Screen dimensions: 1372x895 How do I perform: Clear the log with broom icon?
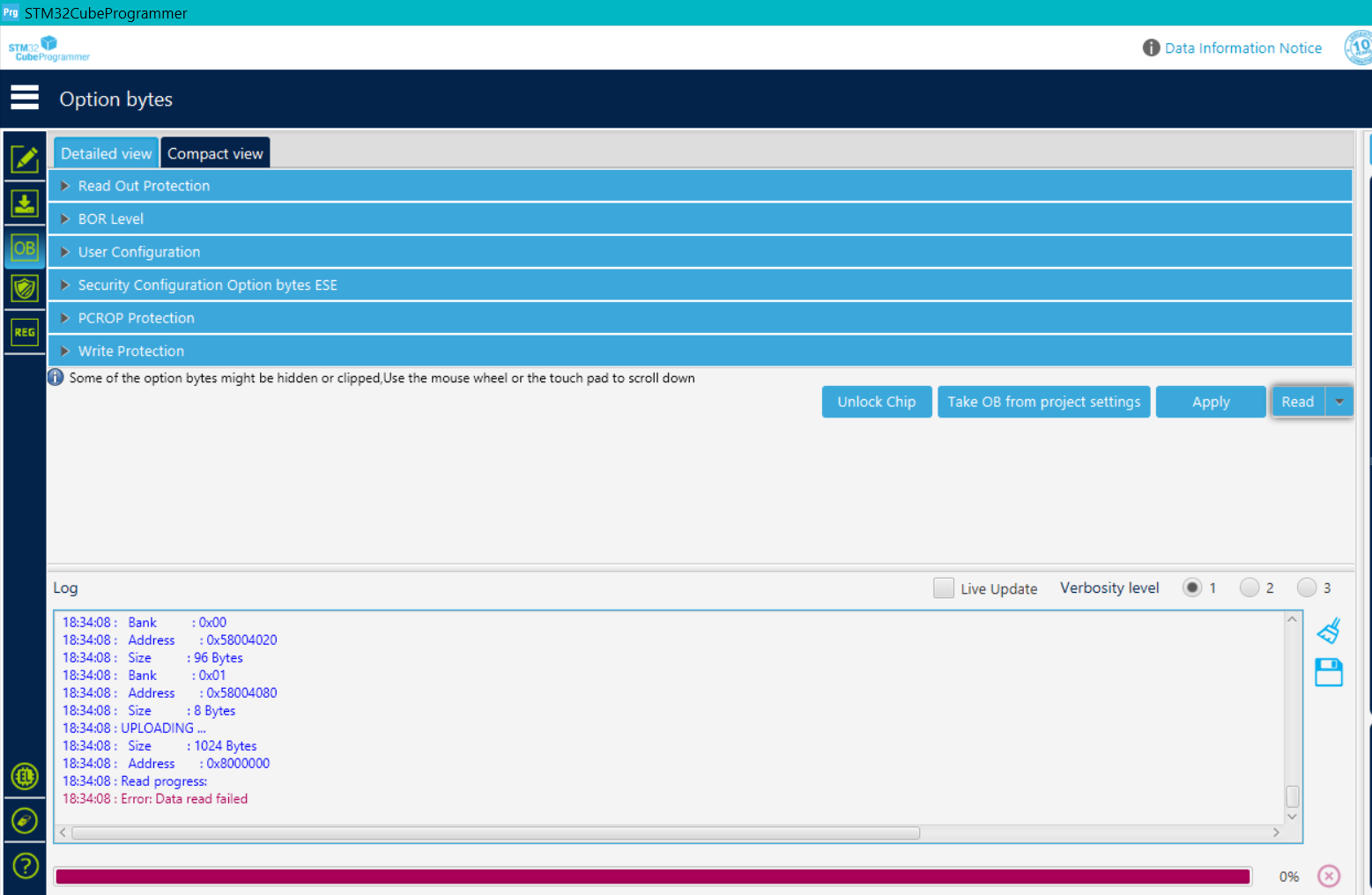[1329, 631]
